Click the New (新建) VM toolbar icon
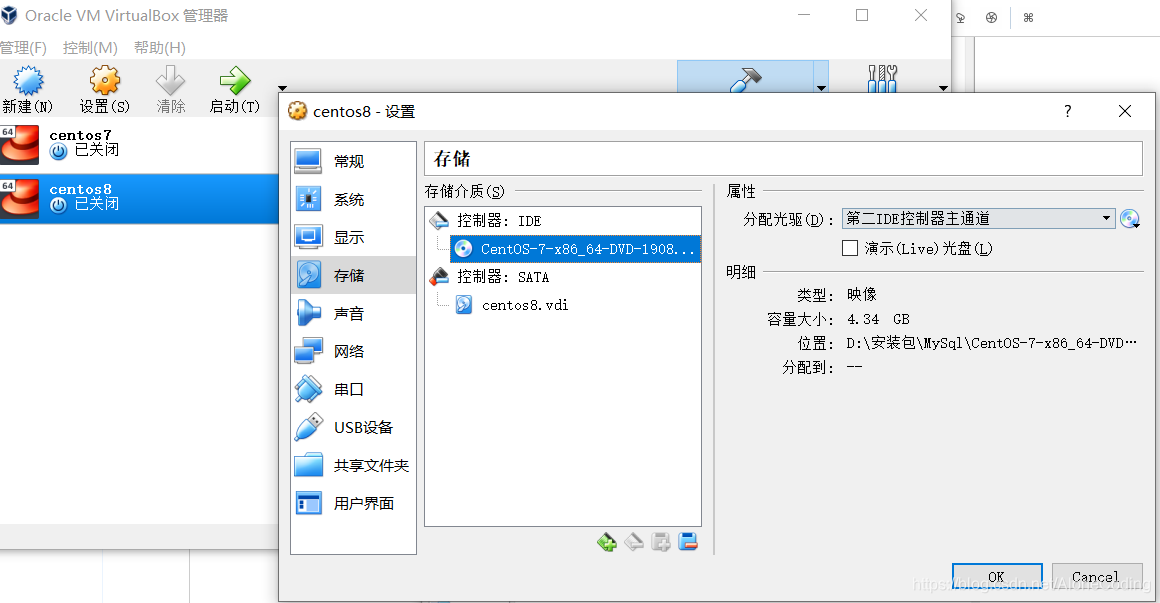1160x603 pixels. point(28,80)
